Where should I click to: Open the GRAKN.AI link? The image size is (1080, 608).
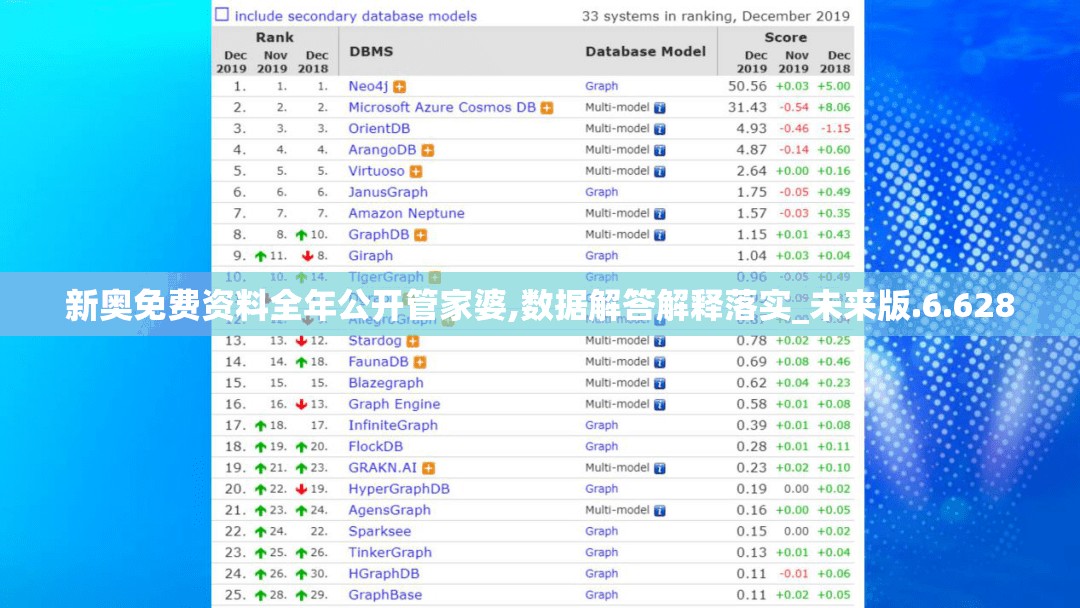click(382, 468)
